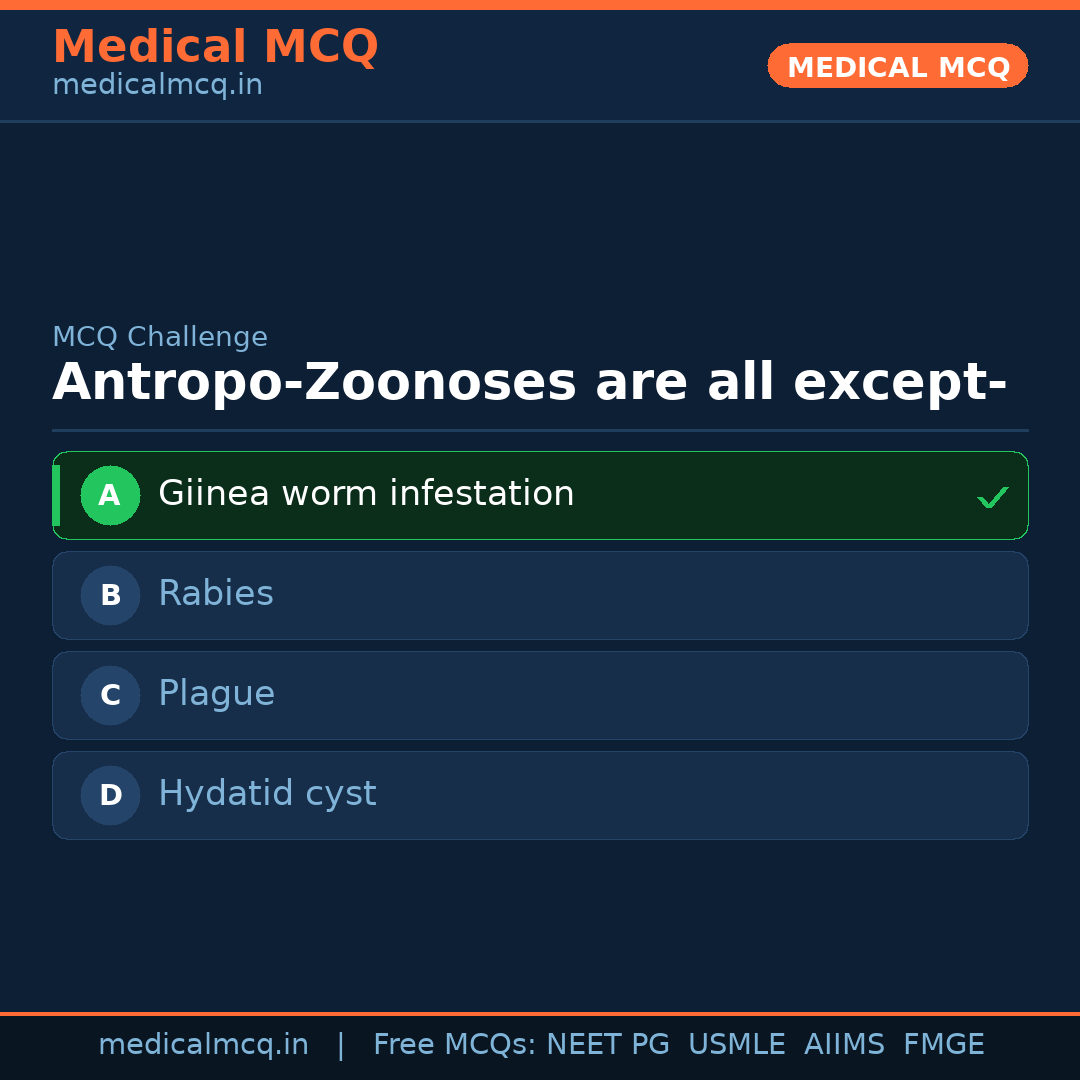Choose the Giinea worm infestation answer text

(x=366, y=494)
